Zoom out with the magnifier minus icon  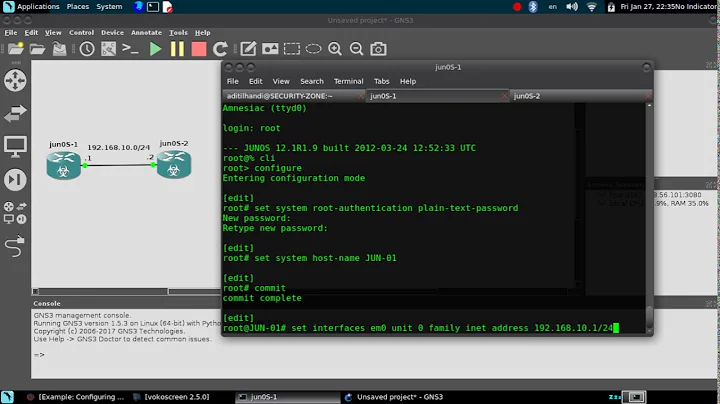tap(356, 49)
